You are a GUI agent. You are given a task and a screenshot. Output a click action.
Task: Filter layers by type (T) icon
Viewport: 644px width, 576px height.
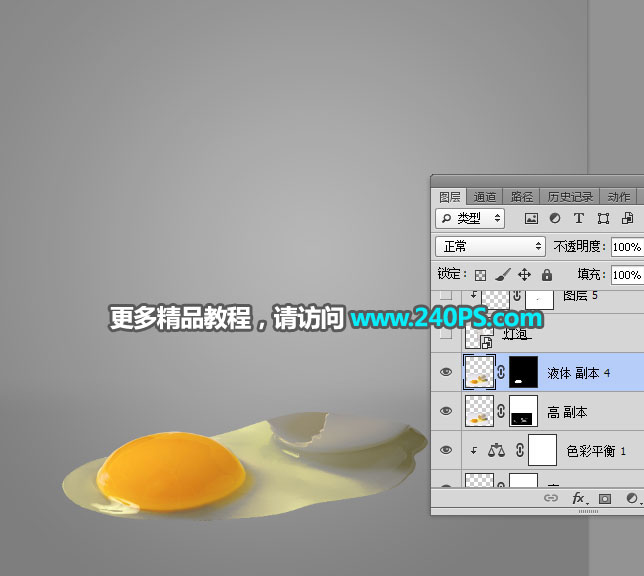click(579, 219)
